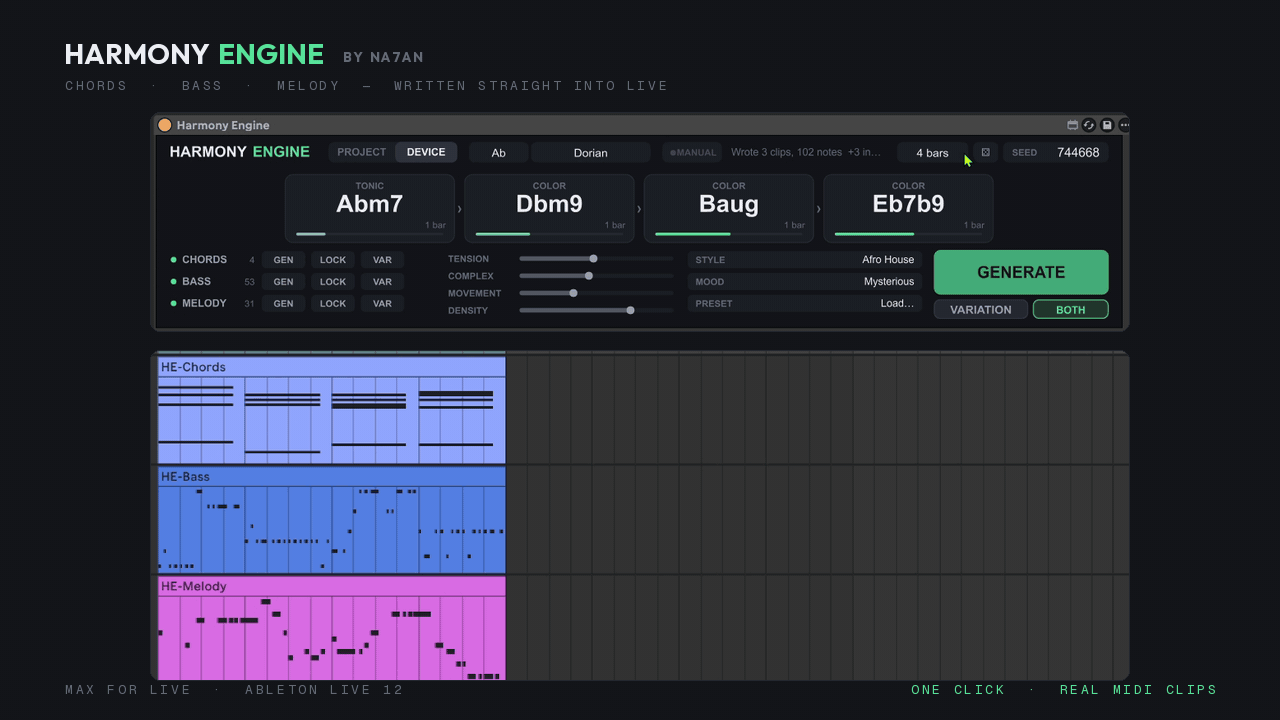Randomize the seed with the dice icon

[x=986, y=152]
